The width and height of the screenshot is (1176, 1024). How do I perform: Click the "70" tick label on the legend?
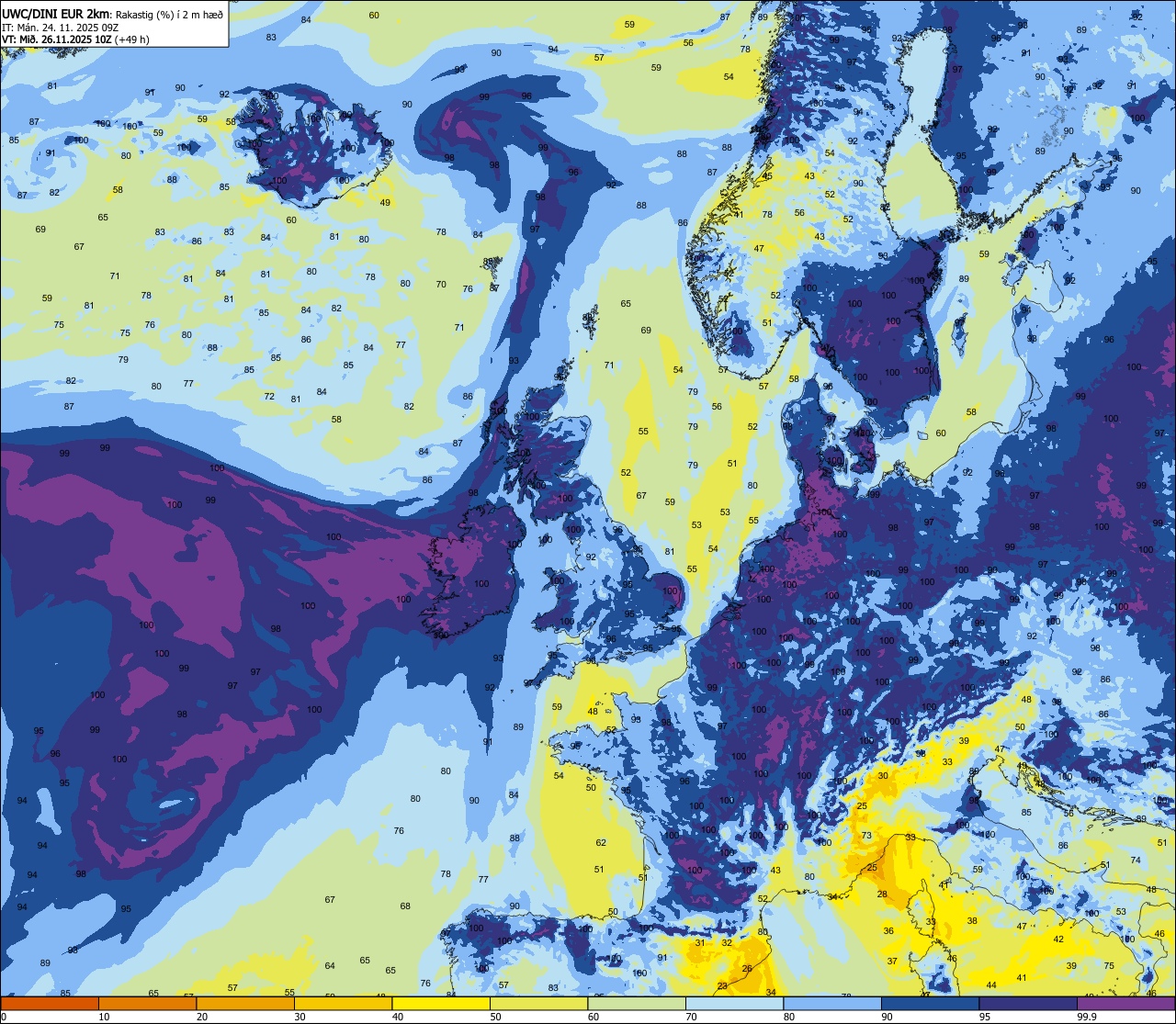point(691,1017)
